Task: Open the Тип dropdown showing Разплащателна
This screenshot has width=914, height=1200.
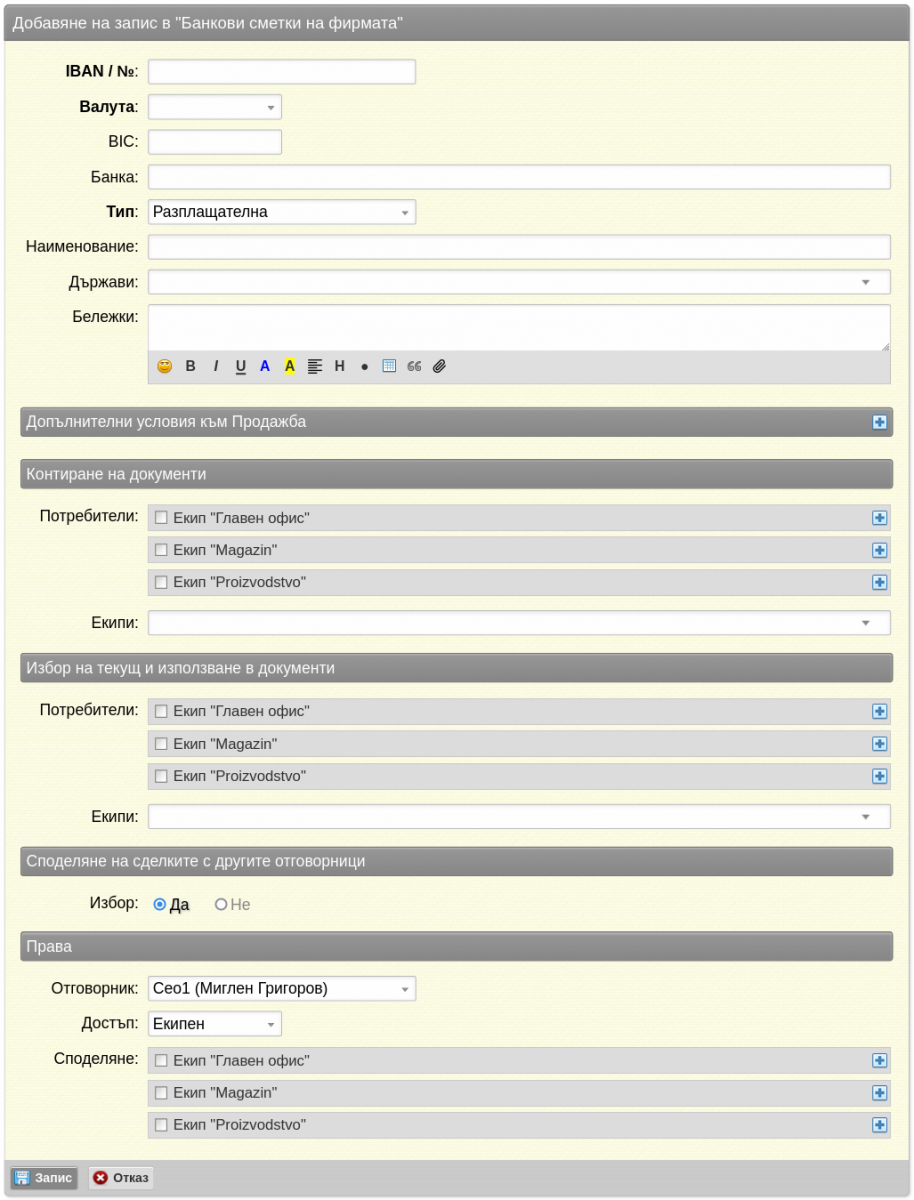Action: click(282, 212)
